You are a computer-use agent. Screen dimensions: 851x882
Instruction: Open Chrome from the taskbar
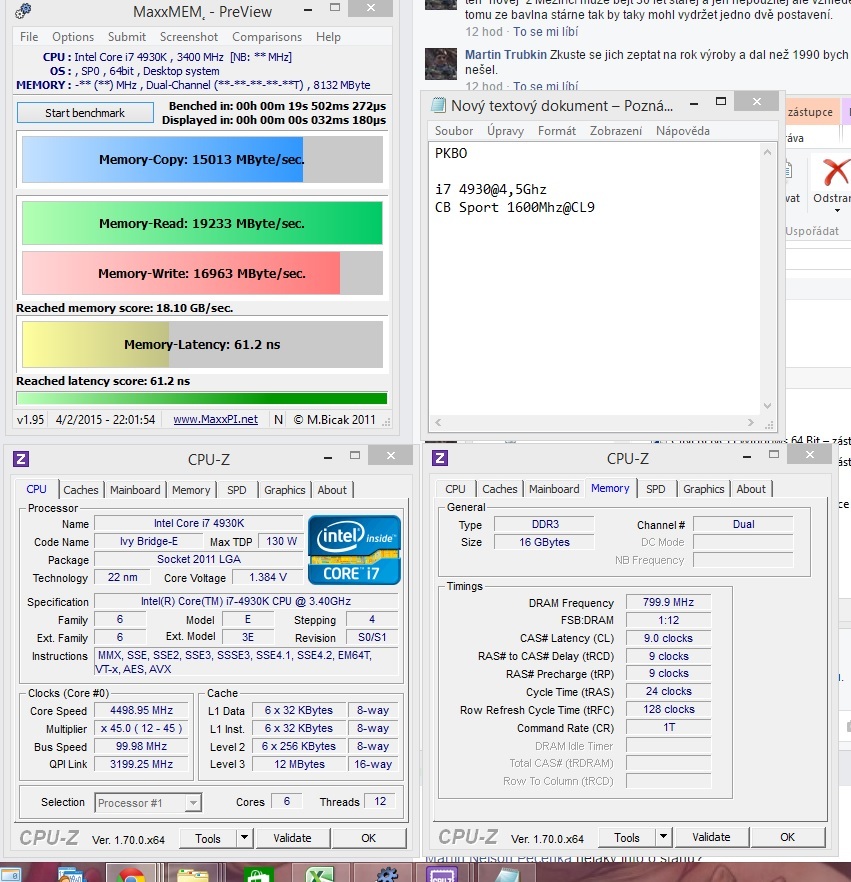[x=131, y=873]
